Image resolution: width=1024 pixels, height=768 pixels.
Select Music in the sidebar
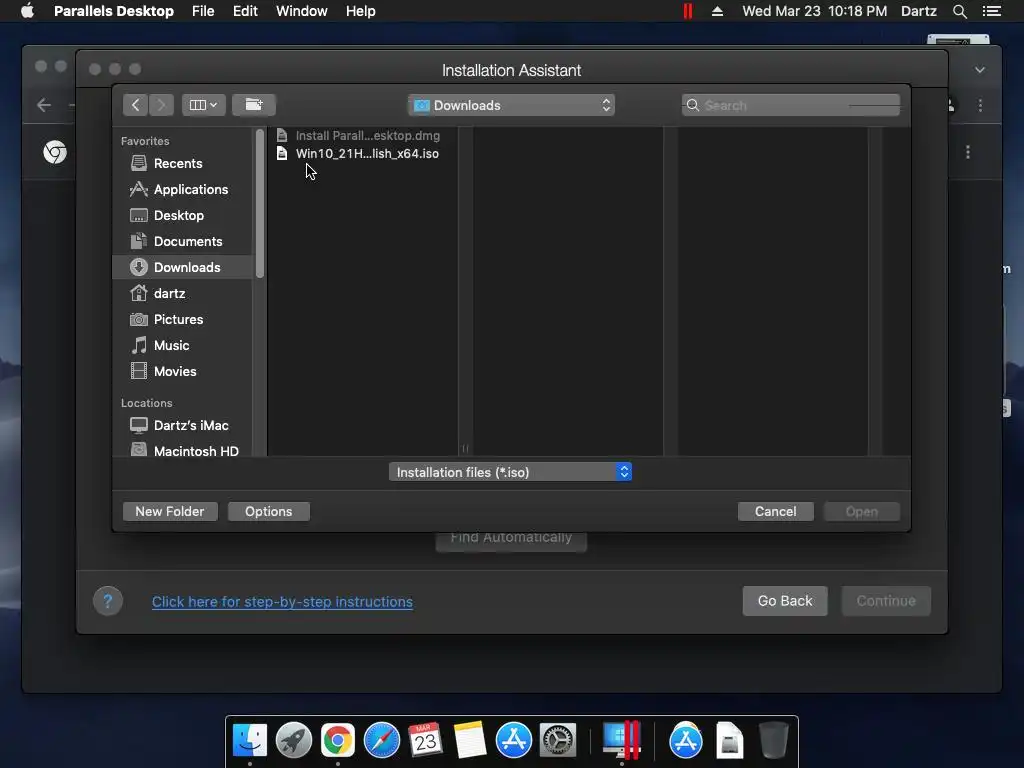[x=183, y=345]
